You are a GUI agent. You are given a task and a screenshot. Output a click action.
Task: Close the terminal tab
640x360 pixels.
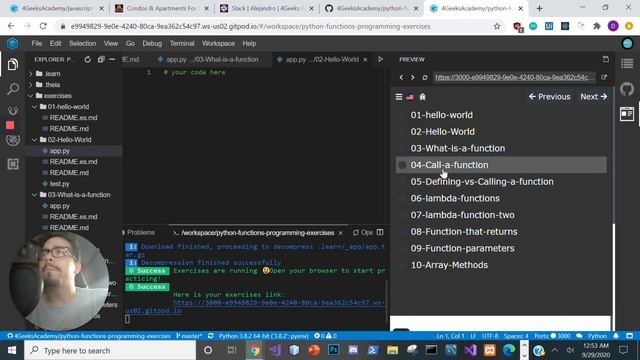pyautogui.click(x=340, y=233)
